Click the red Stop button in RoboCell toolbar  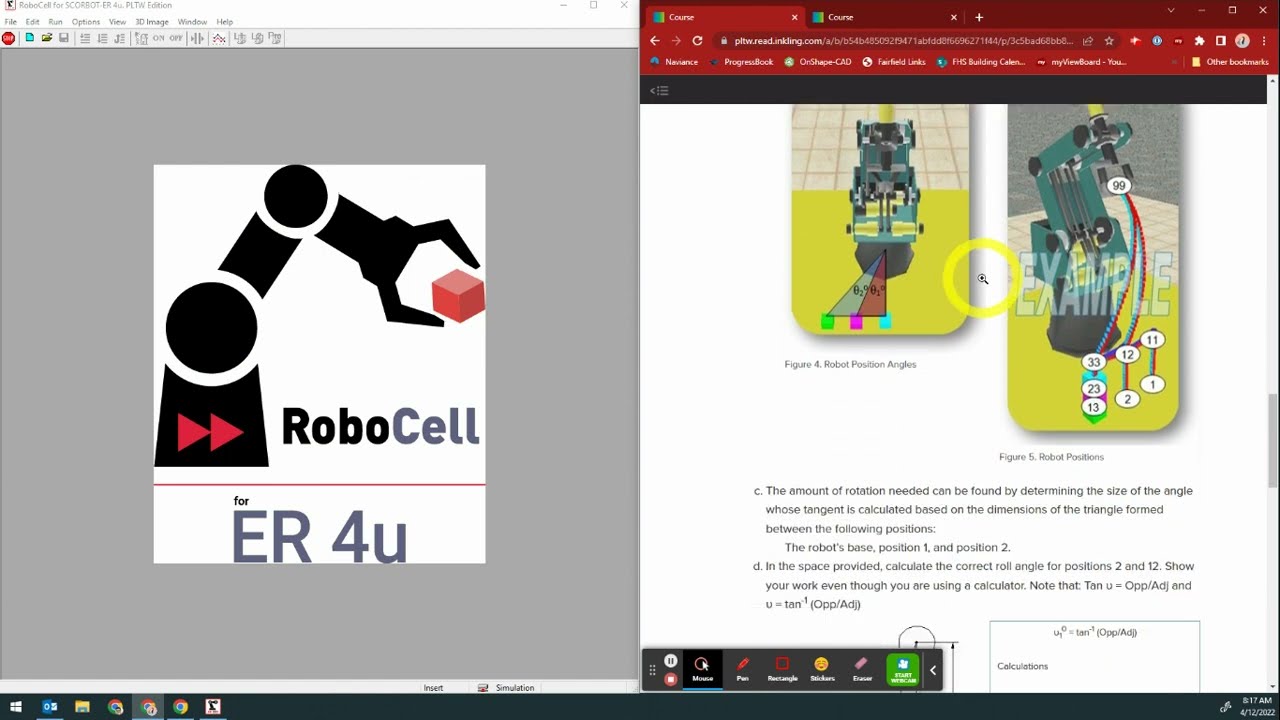[9, 38]
